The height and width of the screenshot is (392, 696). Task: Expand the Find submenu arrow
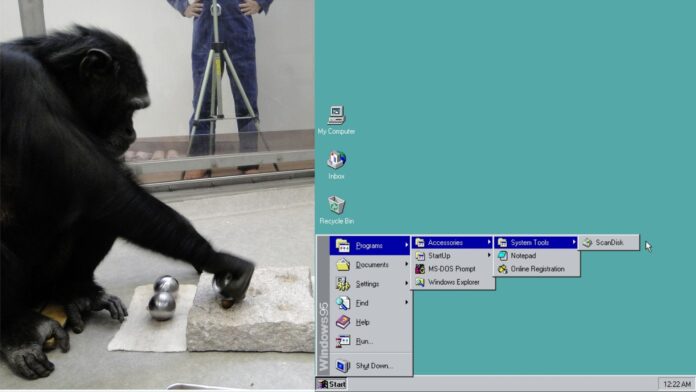coord(406,302)
